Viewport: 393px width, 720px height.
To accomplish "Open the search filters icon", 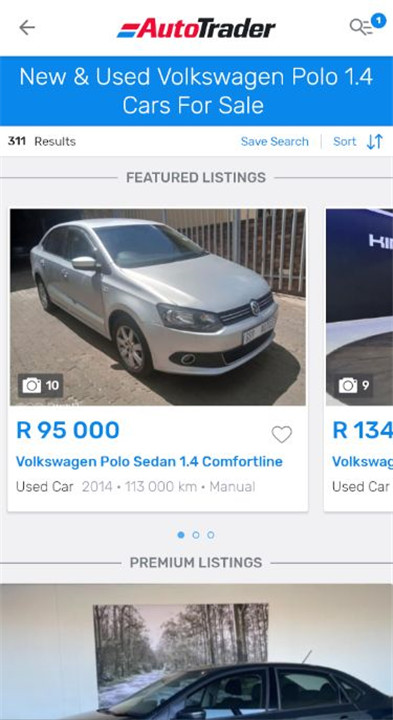I will click(x=361, y=28).
